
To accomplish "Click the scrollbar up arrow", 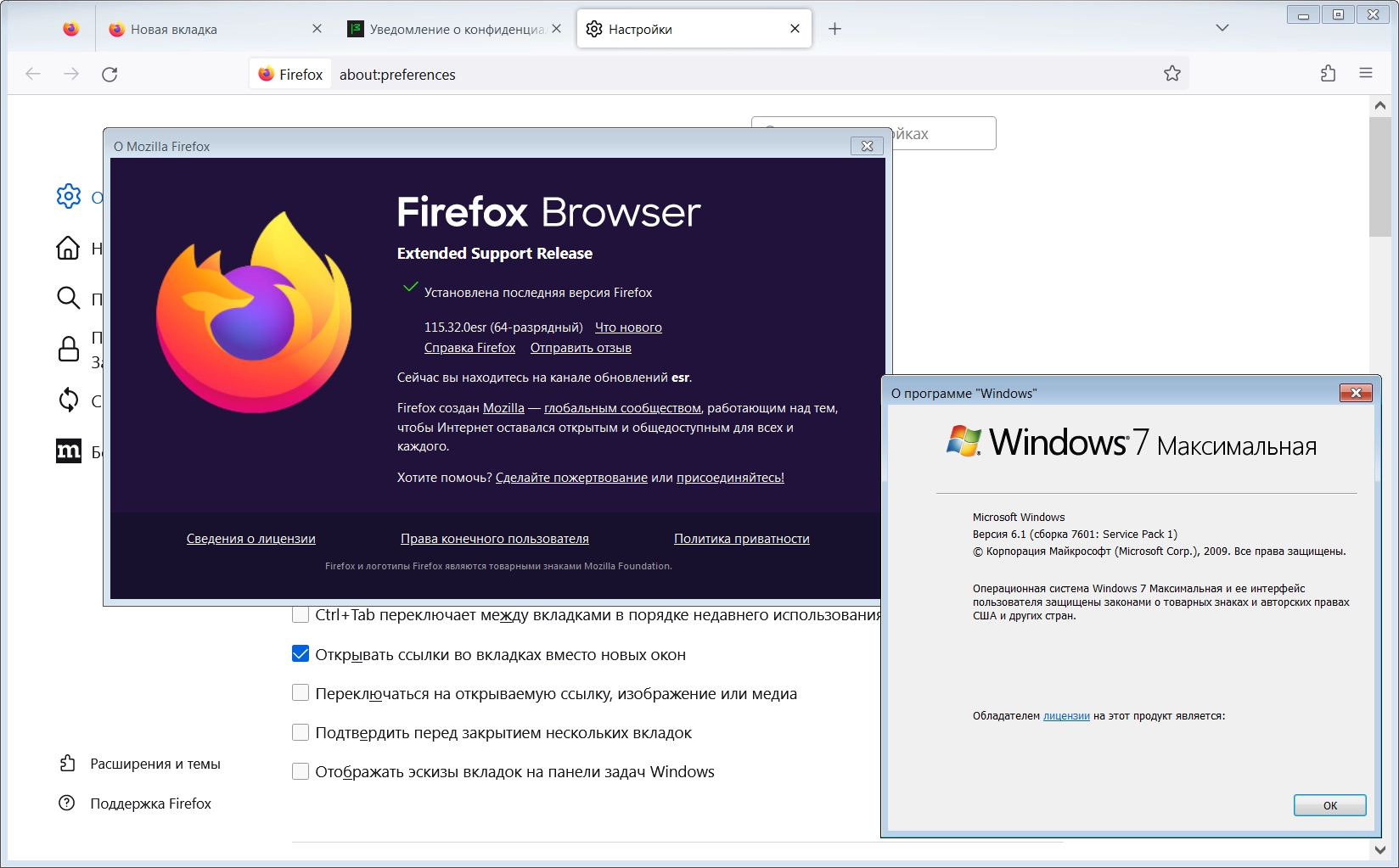I will pos(1380,106).
